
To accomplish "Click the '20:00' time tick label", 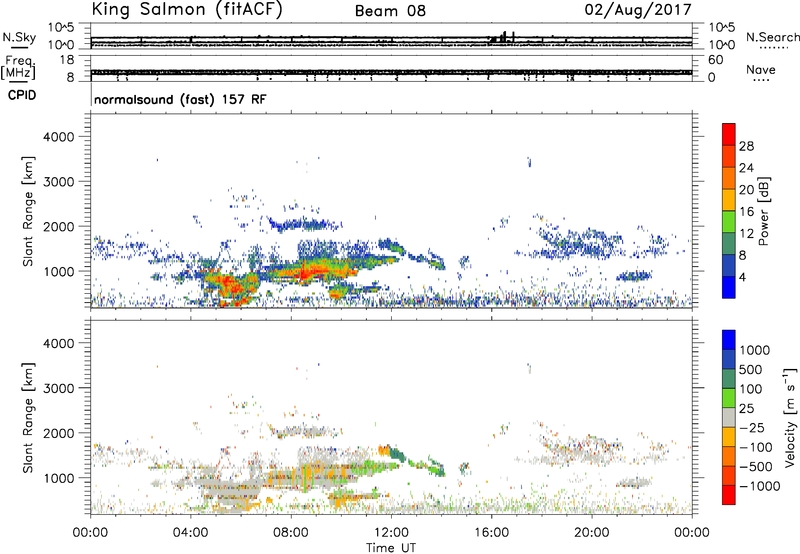I will coord(592,533).
